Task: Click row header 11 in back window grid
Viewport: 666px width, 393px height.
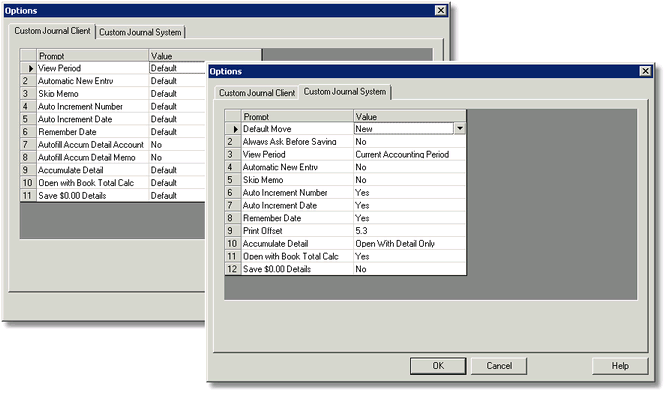Action: click(28, 195)
